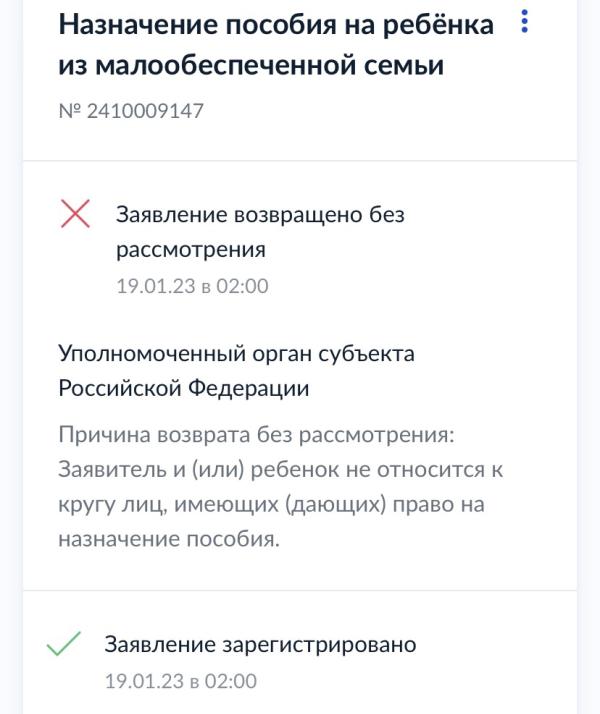
Task: Click the word 'рассмотрения' under returned status
Action: pos(191,250)
